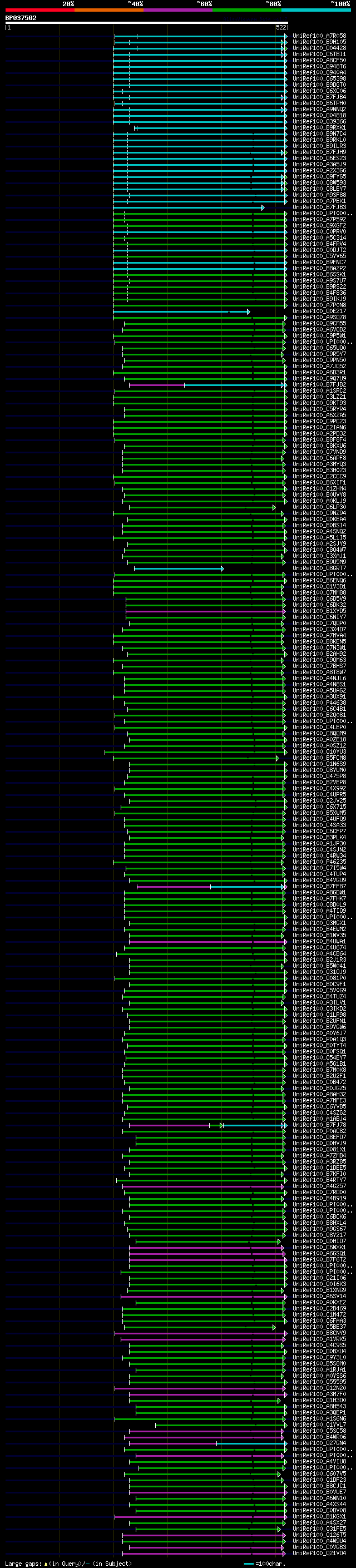356x1568 pixels.
Task: Select the UniRef100_P44638 hit label
Action: [319, 703]
